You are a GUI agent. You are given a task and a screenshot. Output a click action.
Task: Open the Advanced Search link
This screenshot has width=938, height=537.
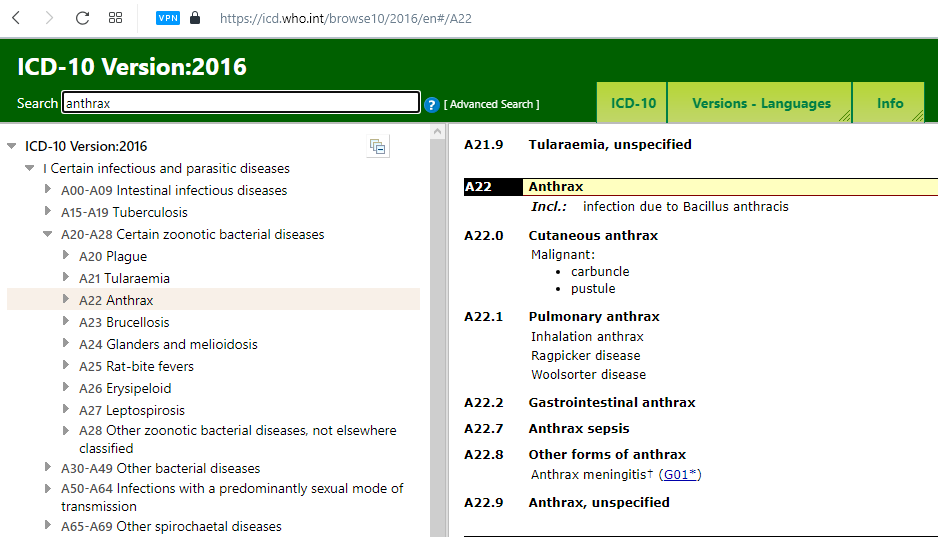point(491,104)
